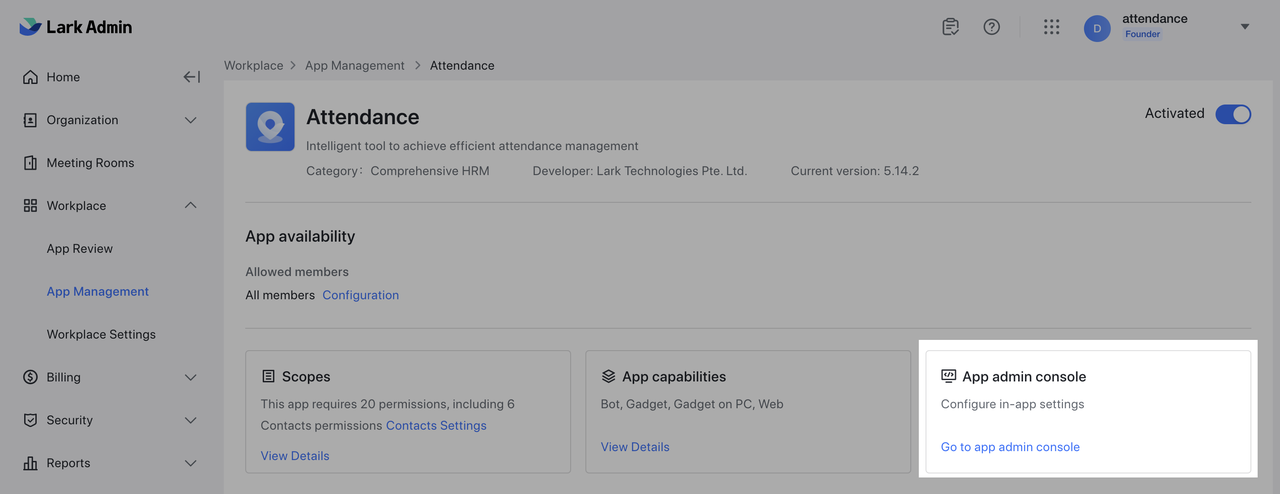Open the help question mark icon
The height and width of the screenshot is (494, 1280).
tap(991, 27)
